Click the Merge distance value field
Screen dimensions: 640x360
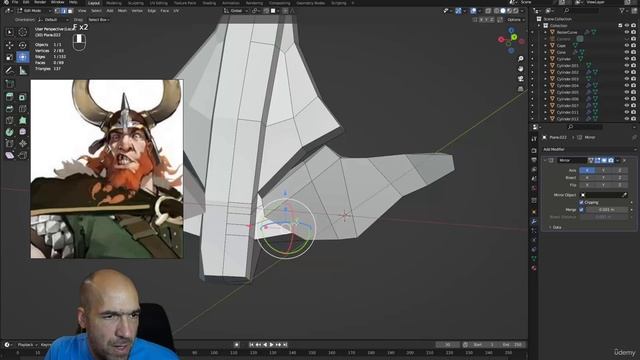(x=607, y=210)
